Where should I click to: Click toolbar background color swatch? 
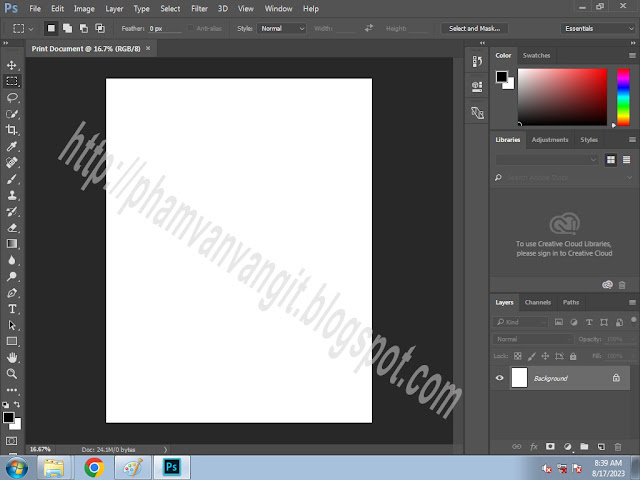(16, 424)
